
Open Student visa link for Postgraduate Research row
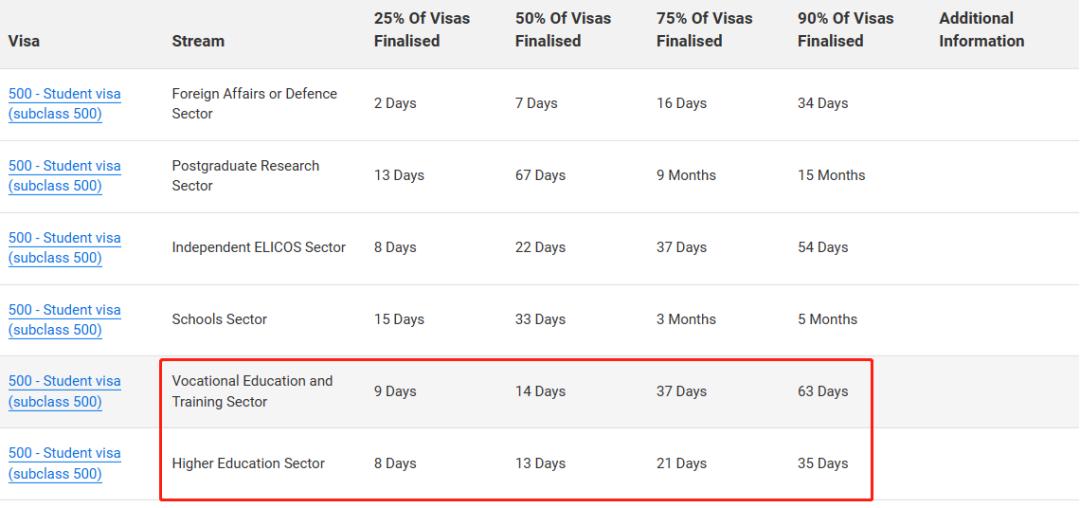coord(65,176)
